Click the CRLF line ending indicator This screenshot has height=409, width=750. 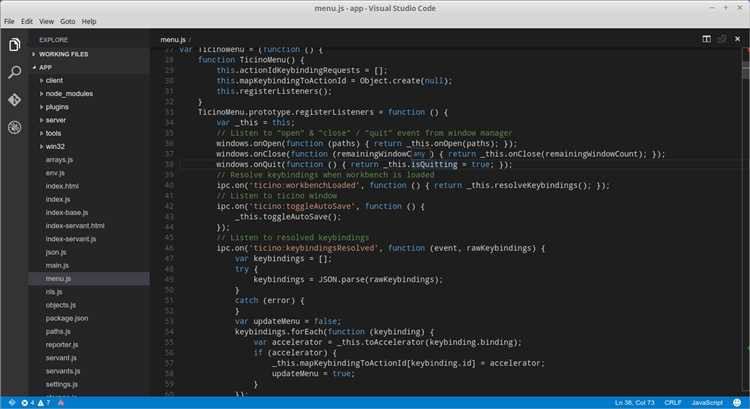[671, 402]
